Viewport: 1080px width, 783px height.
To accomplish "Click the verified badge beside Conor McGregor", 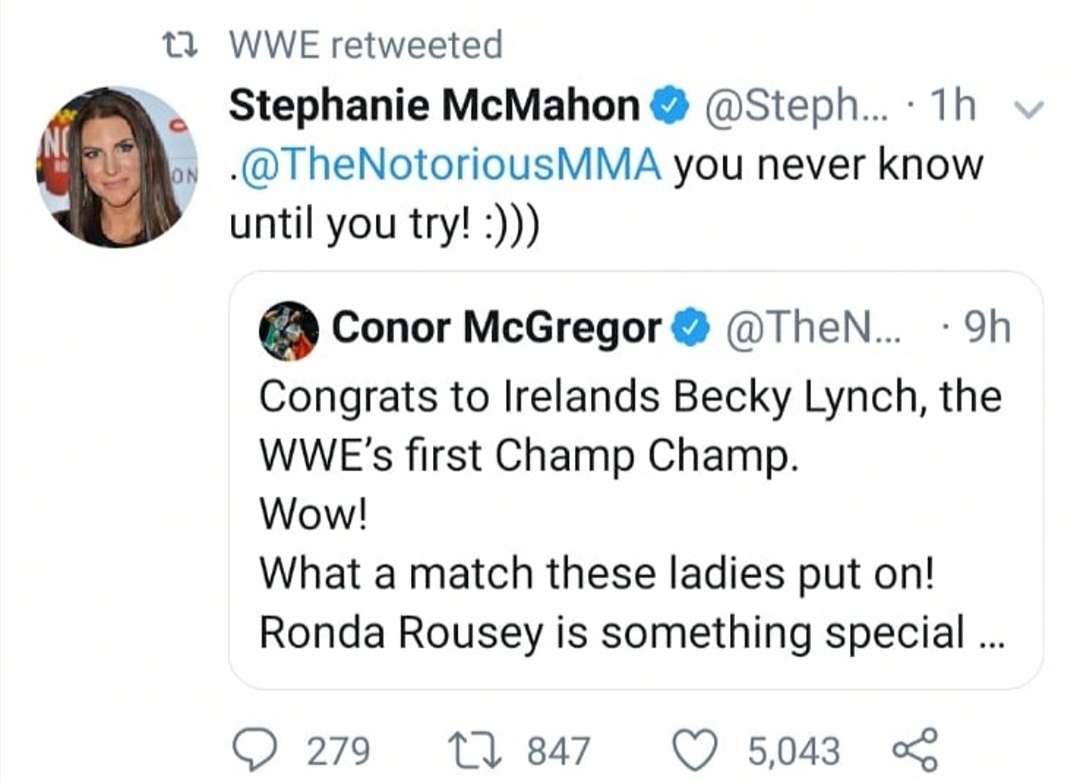I will 689,328.
